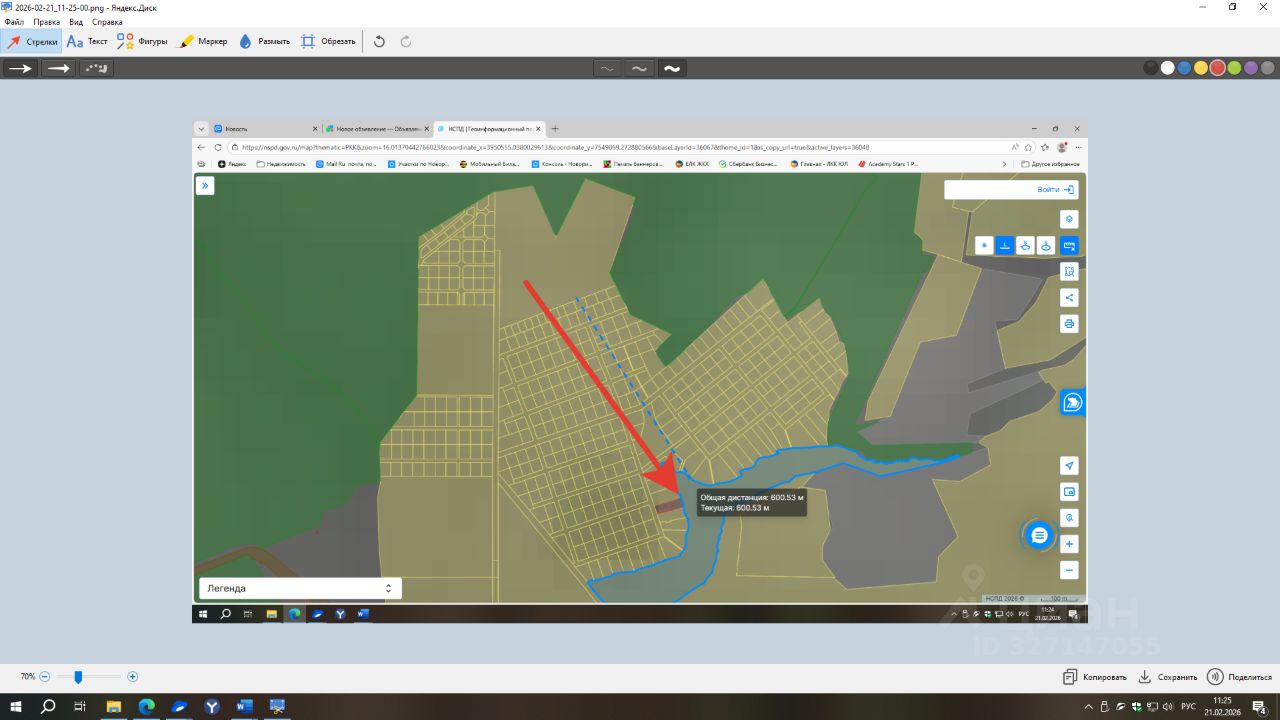Open the Windows Start menu
Viewport: 1280px width, 720px height.
point(16,707)
